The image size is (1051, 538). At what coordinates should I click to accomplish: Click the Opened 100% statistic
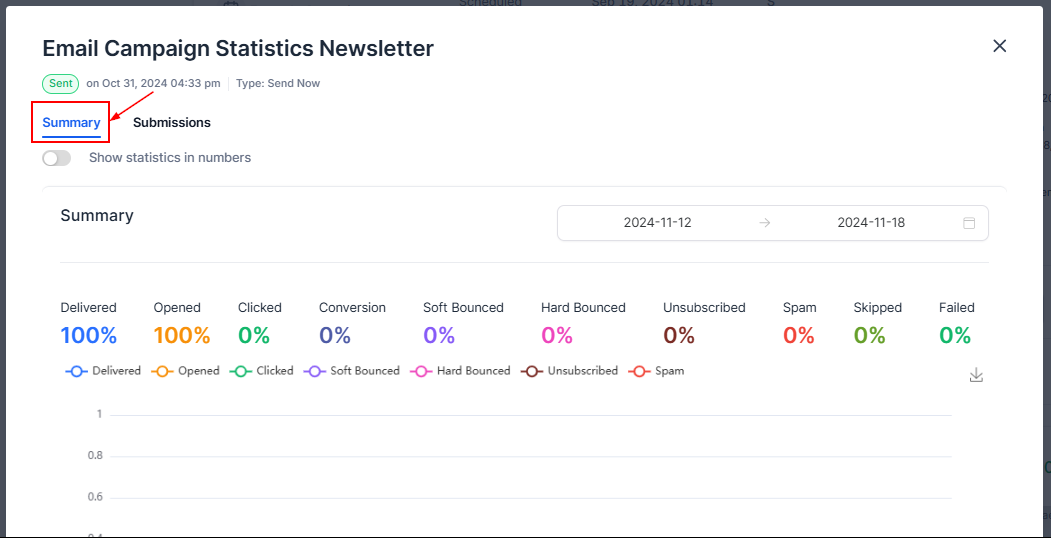pos(181,335)
